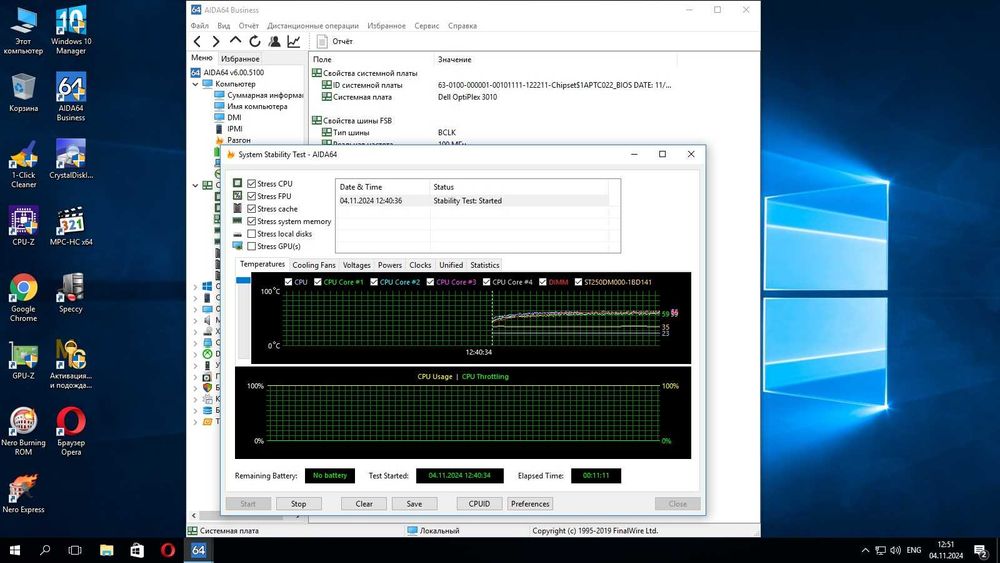Go up one level in AIDA64 toolbar
This screenshot has height=563, width=1000.
pos(235,41)
